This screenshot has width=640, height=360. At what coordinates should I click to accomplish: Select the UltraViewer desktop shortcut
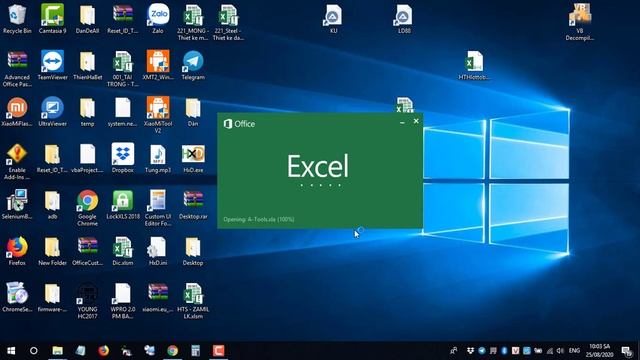(52, 112)
